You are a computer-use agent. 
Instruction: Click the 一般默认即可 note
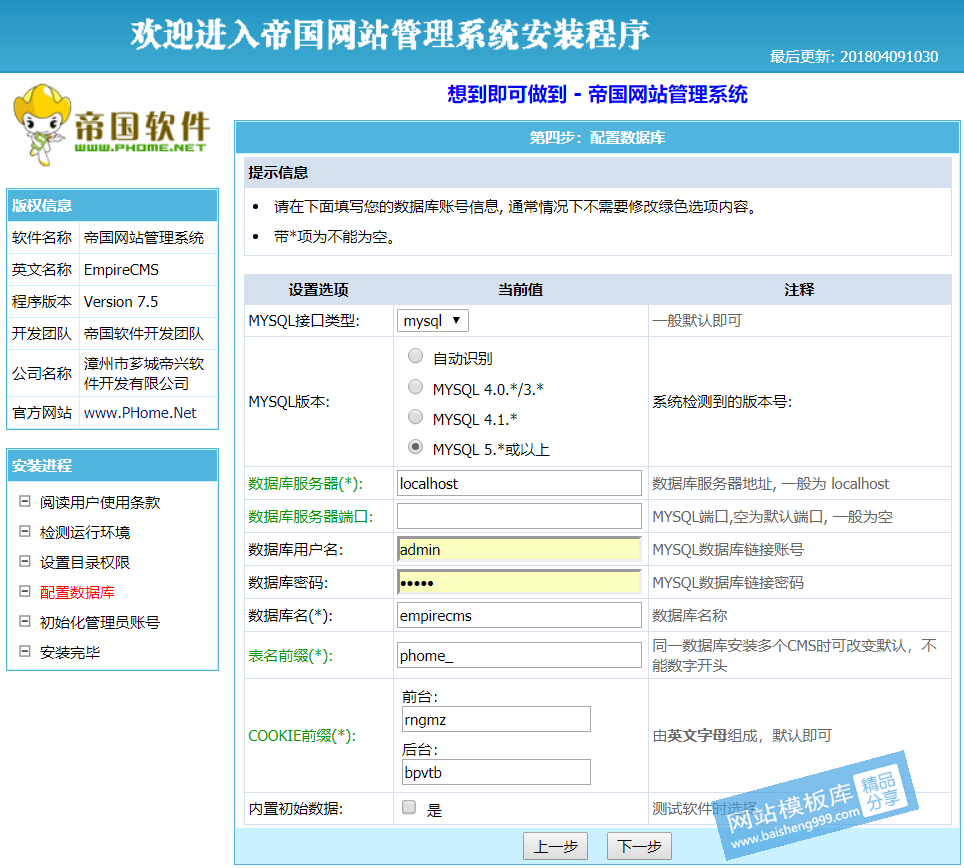tap(697, 321)
